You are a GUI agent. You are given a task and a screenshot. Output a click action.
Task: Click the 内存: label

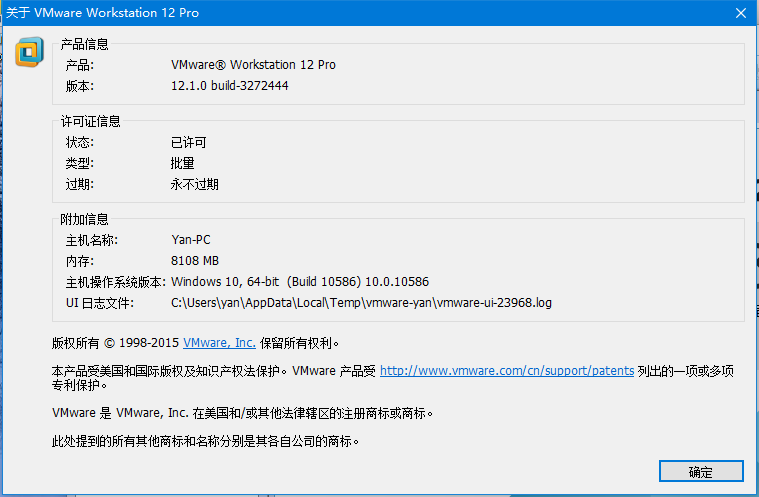80,261
